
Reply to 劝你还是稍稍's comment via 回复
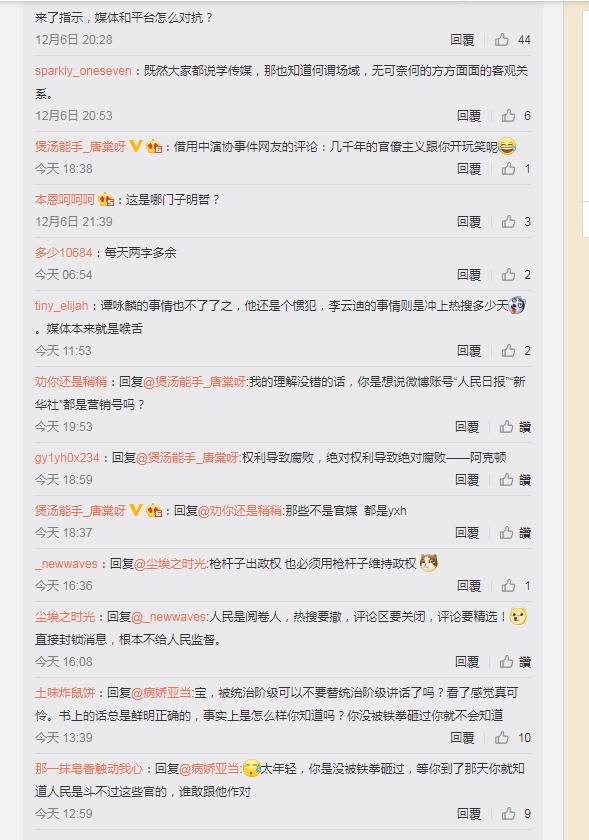click(467, 427)
